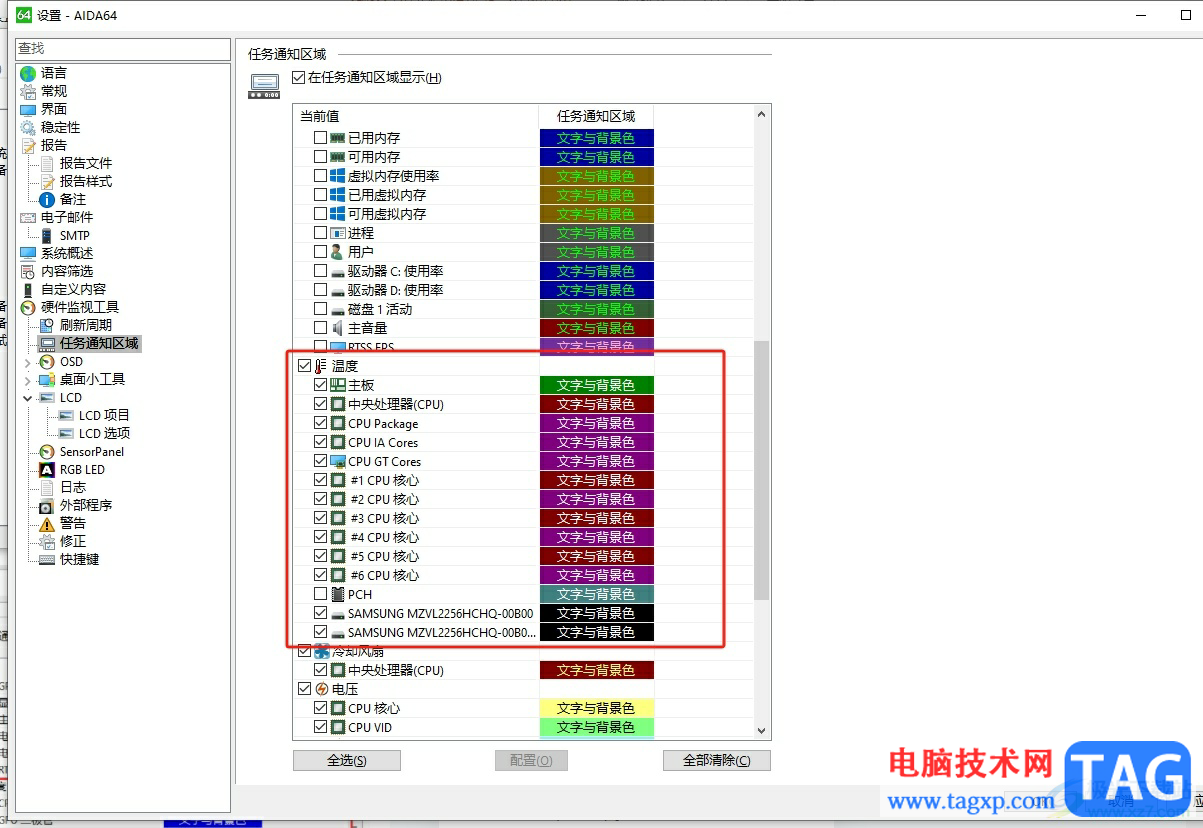Open 报告样式 settings page
The image size is (1203, 828).
86,181
